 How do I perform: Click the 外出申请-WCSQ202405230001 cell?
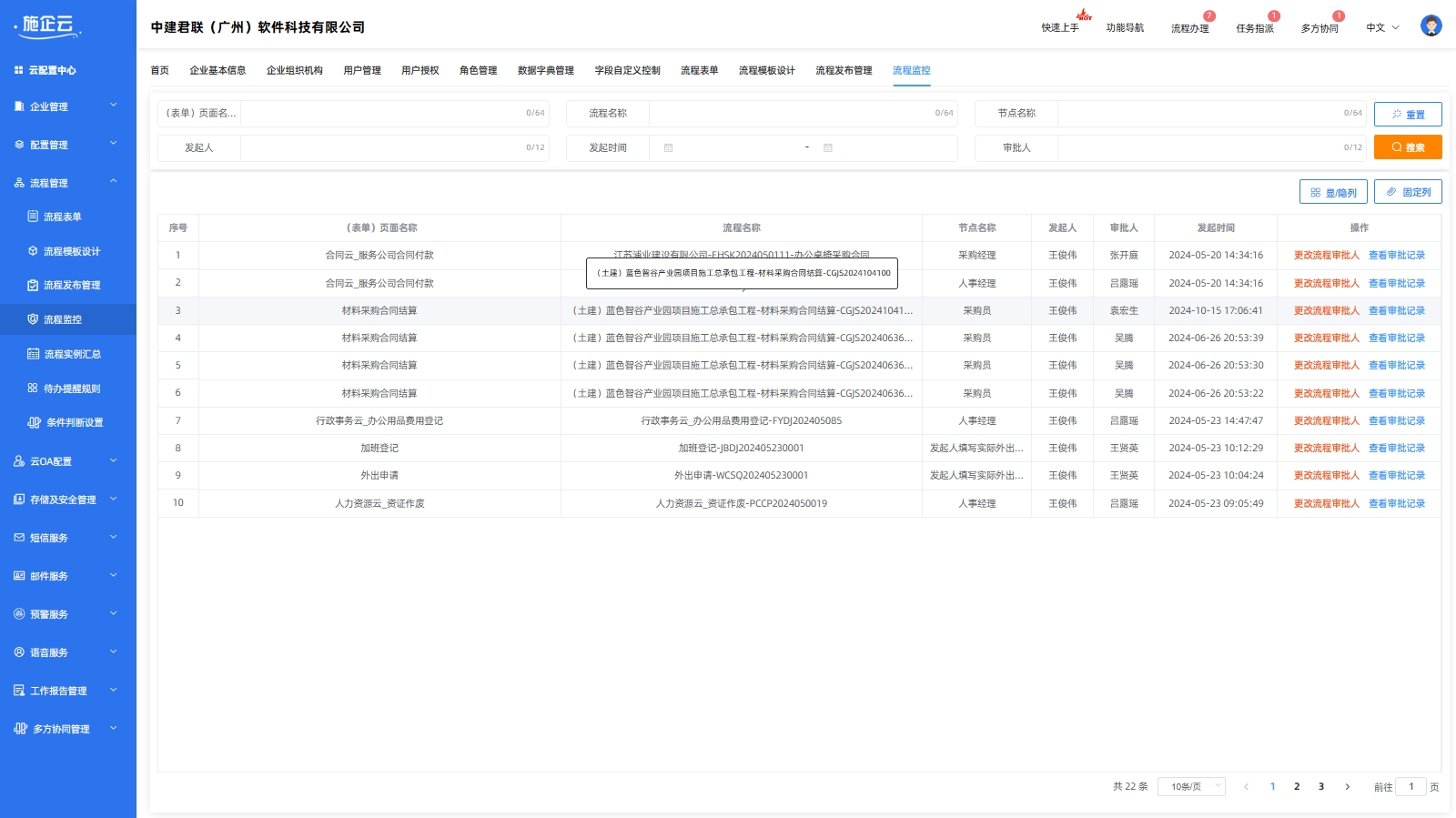coord(741,475)
